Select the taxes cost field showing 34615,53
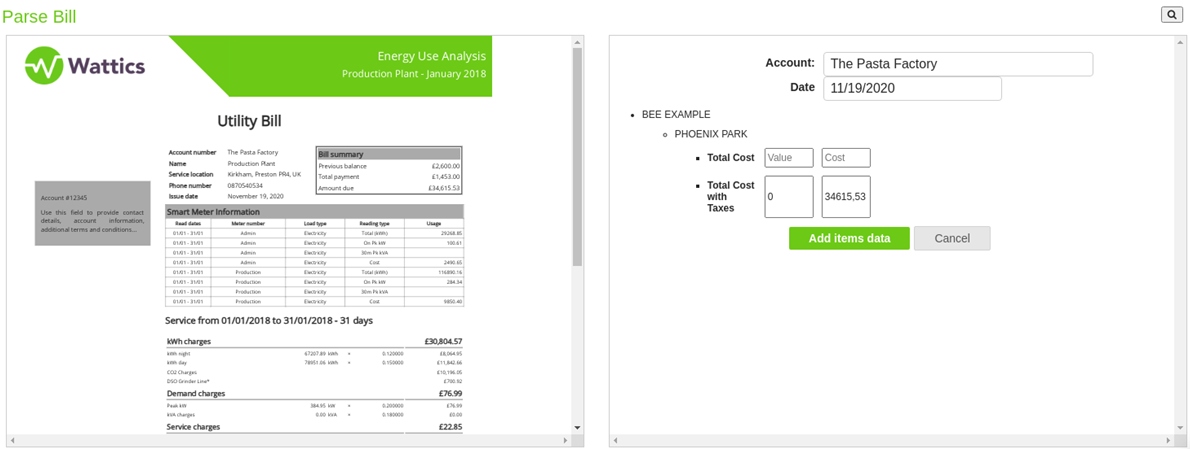 coord(845,197)
